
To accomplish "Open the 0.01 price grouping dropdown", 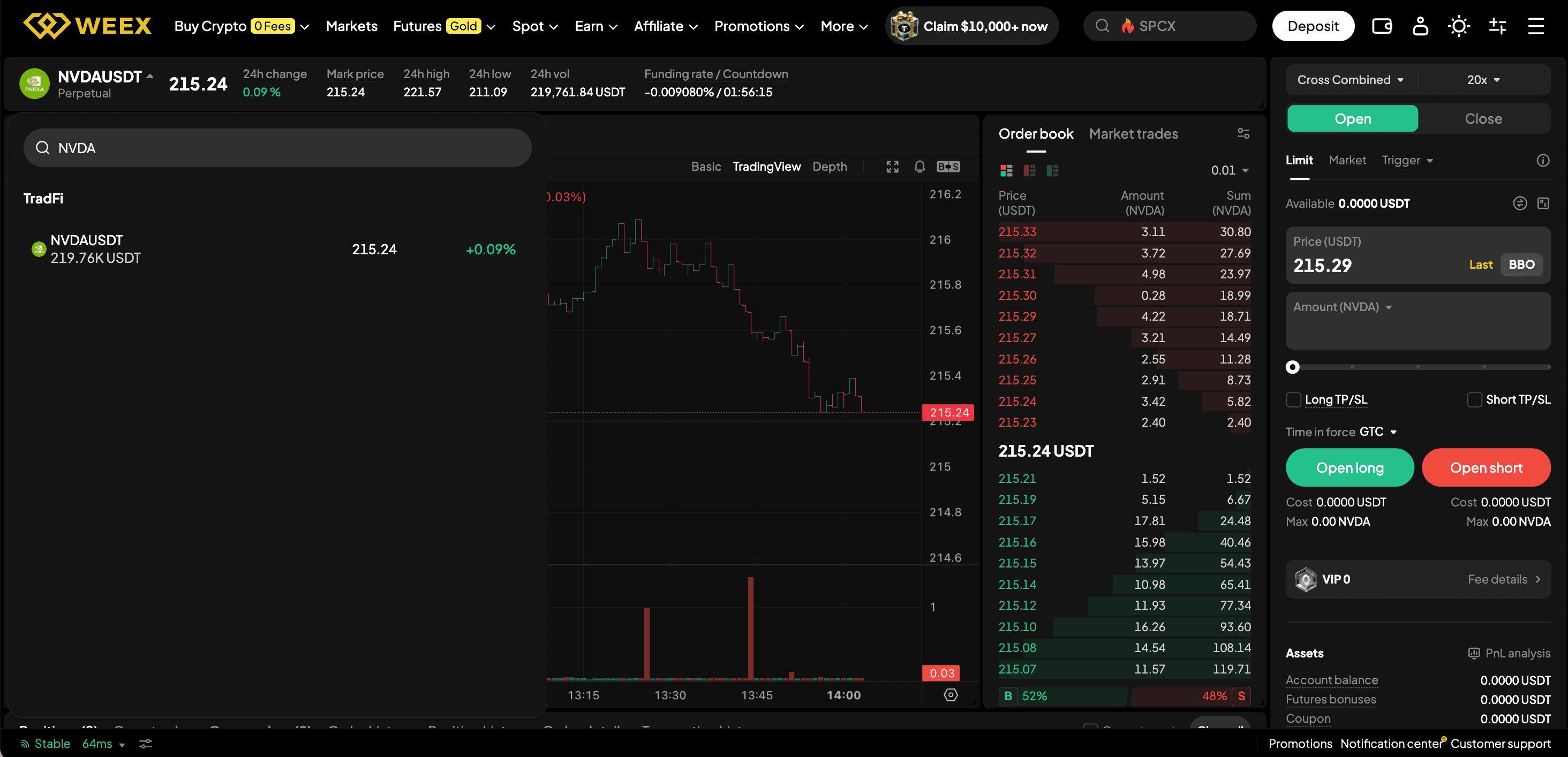I will point(1230,170).
